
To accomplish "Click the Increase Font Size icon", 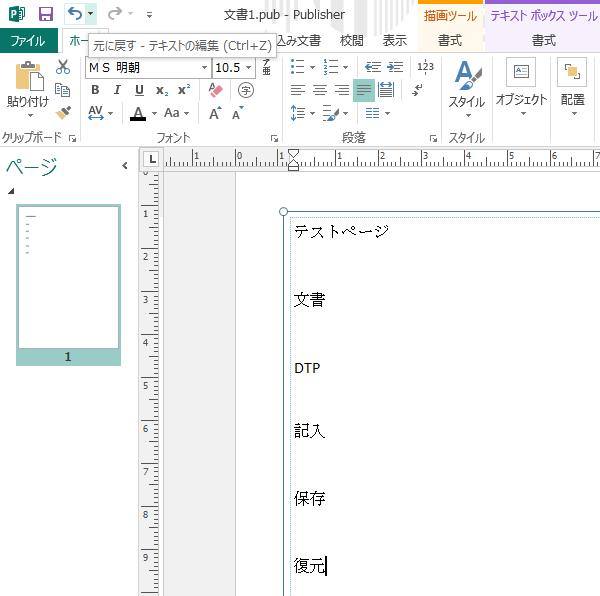I will pyautogui.click(x=215, y=113).
